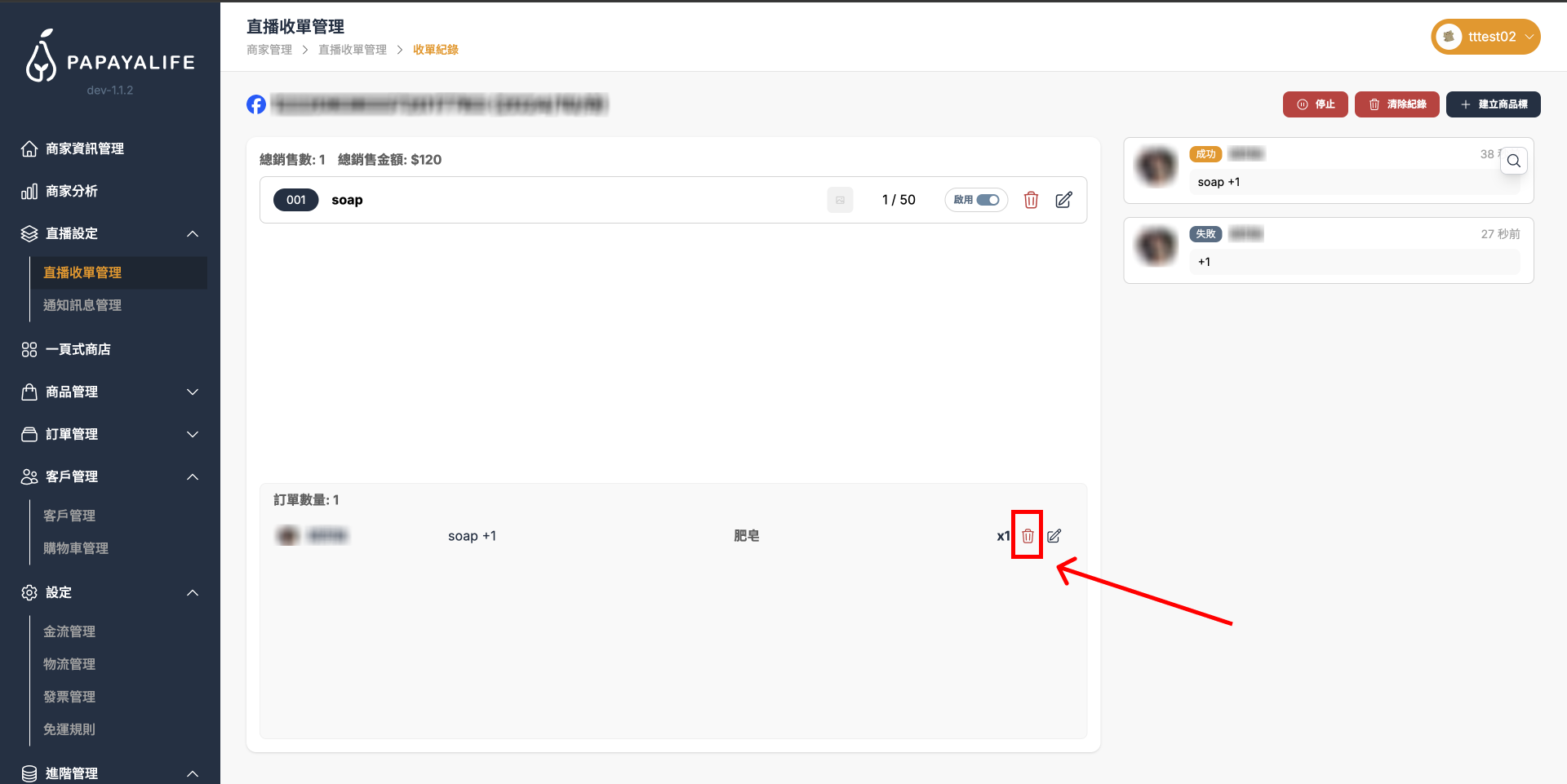Click the image icon in soap row
Image resolution: width=1567 pixels, height=784 pixels.
coord(840,200)
